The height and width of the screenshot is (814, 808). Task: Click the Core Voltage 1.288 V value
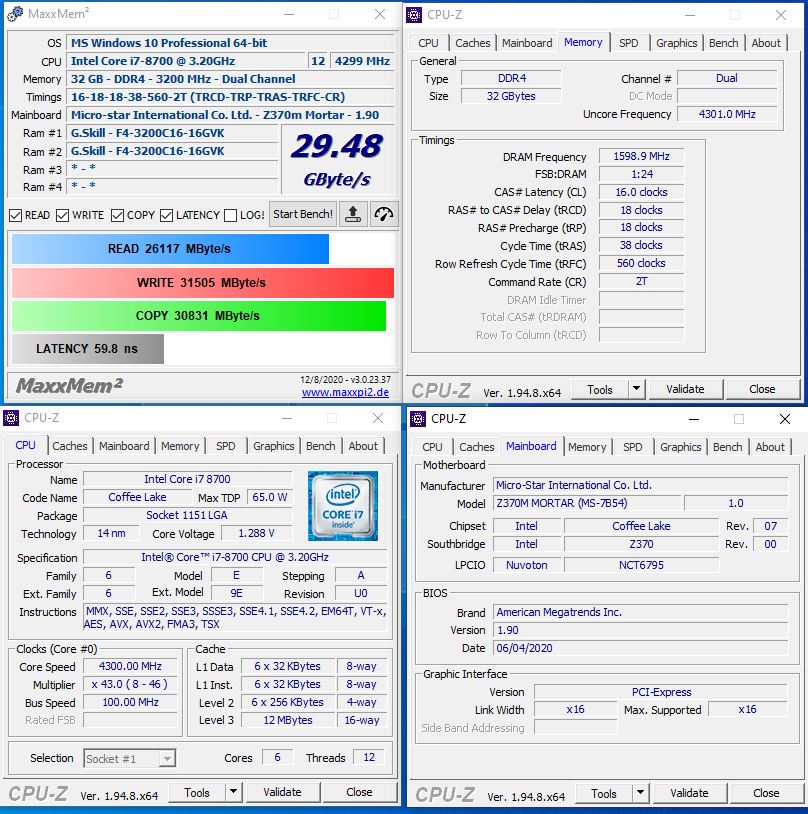coord(257,533)
